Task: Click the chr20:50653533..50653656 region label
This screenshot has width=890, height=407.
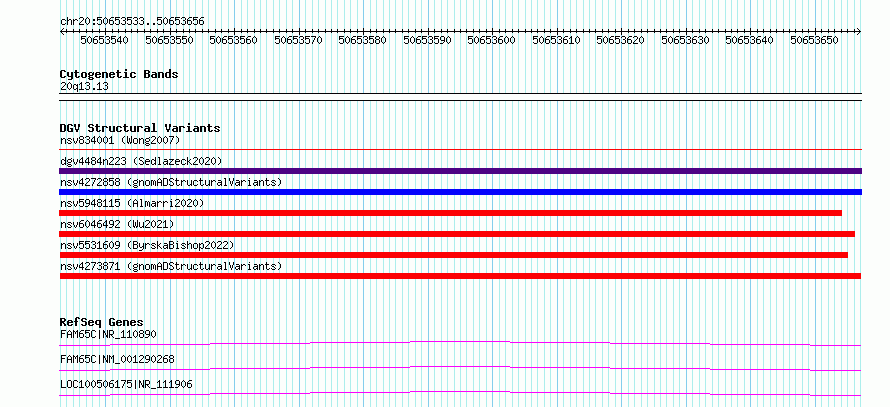Action: coord(132,22)
